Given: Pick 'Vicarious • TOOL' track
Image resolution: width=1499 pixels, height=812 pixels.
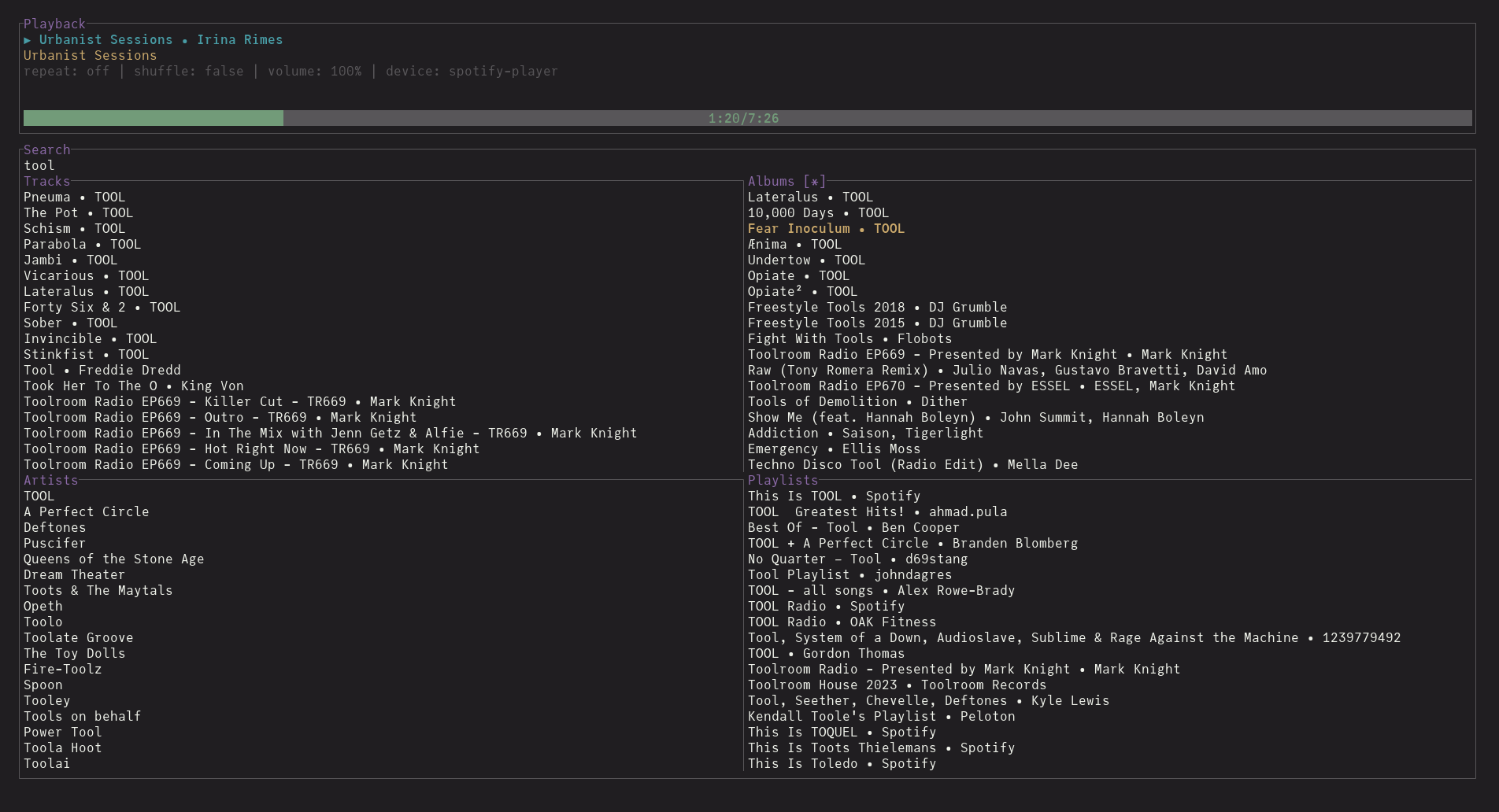Looking at the screenshot, I should tap(86, 275).
